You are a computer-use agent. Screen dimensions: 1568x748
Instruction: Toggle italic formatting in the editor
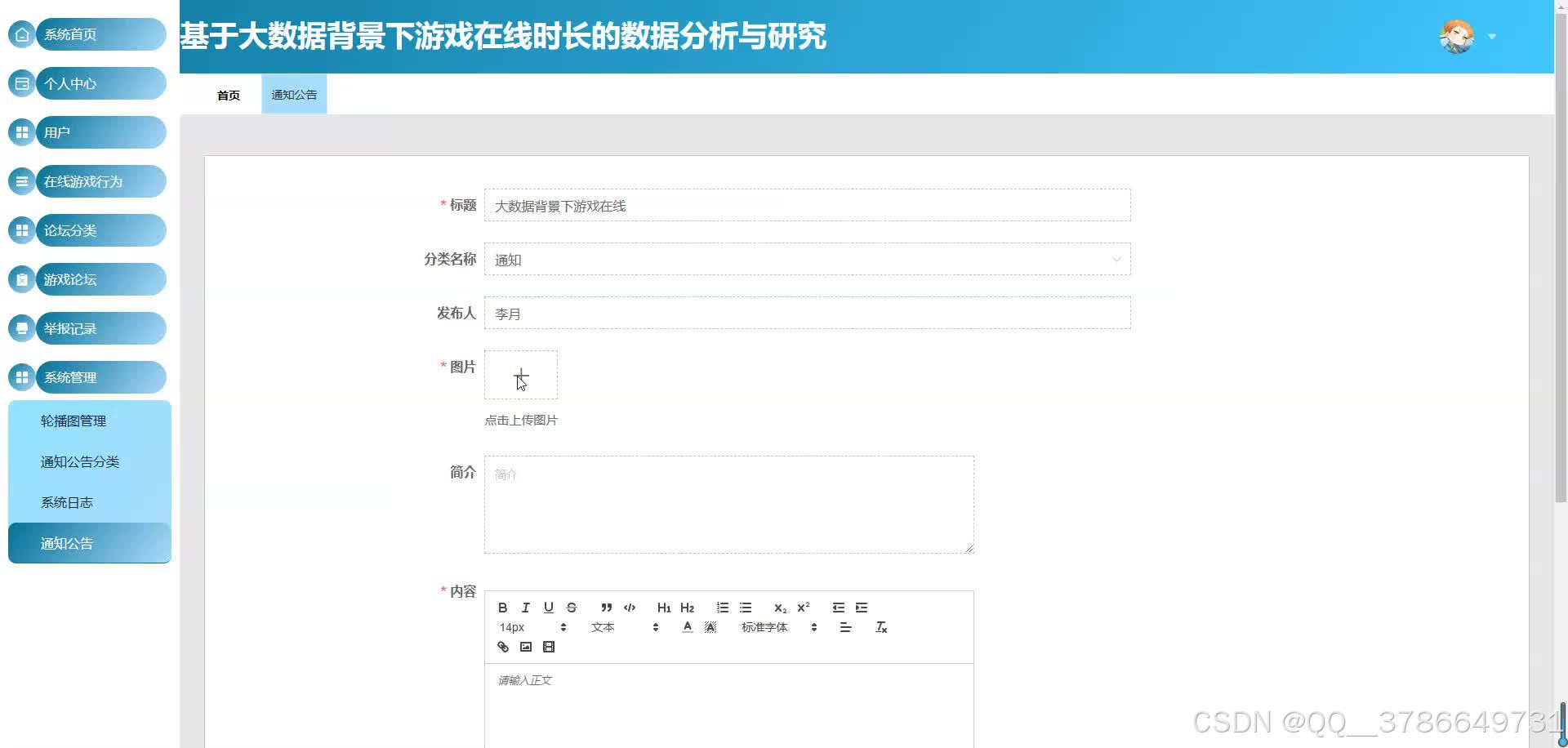coord(525,607)
